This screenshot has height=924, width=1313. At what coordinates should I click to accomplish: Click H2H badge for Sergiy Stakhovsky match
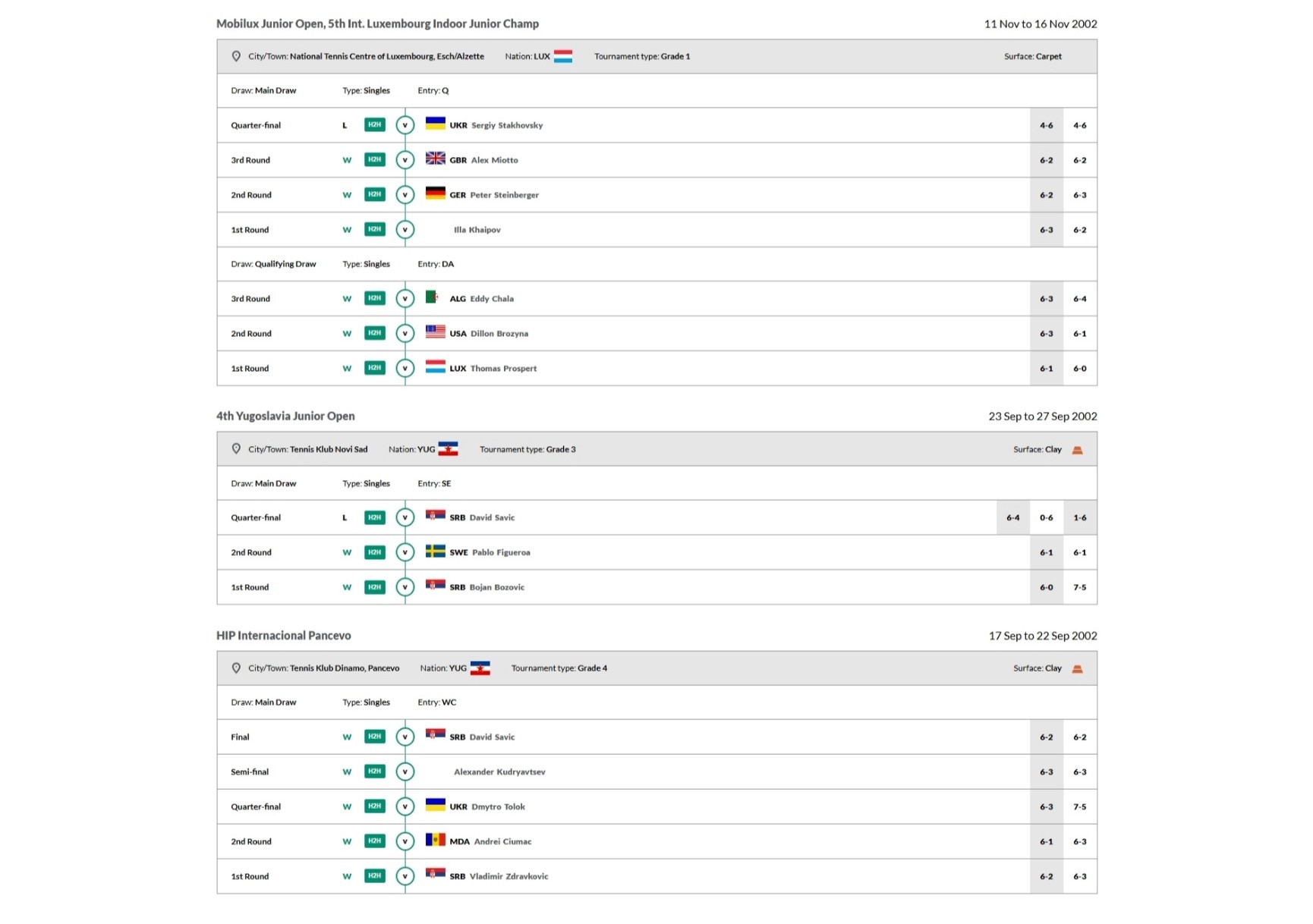(x=374, y=125)
